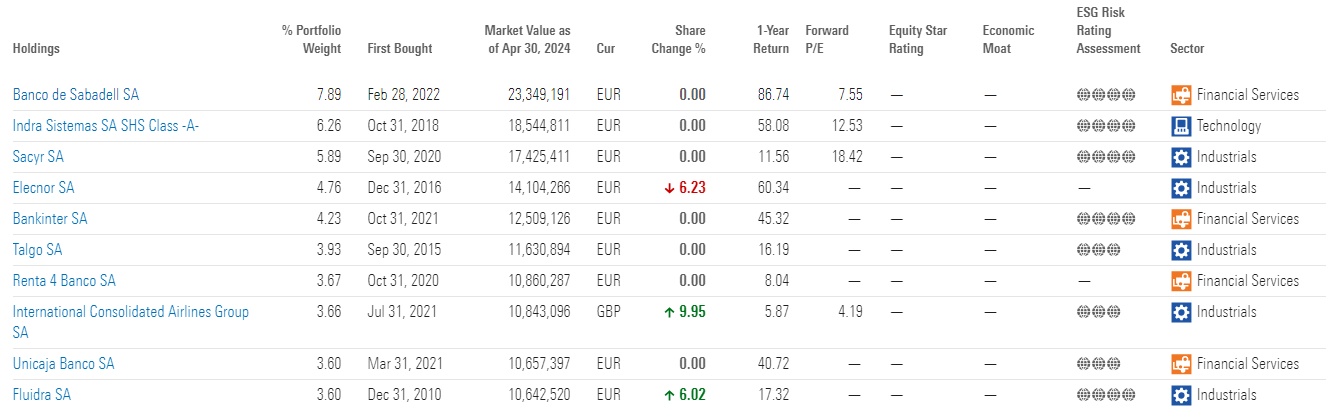This screenshot has height=416, width=1326.
Task: Click the red down arrow for Elecnor share change
Action: pyautogui.click(x=669, y=188)
